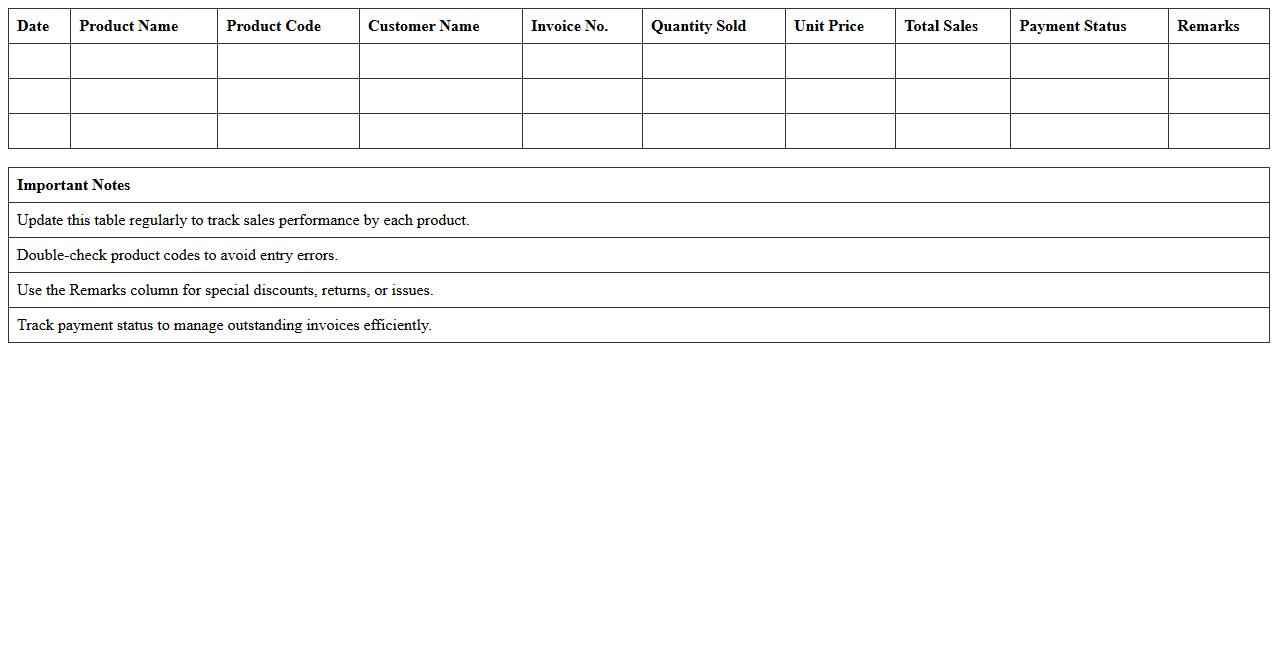Click first empty cell under Product Name
This screenshot has width=1278, height=650.
point(143,61)
